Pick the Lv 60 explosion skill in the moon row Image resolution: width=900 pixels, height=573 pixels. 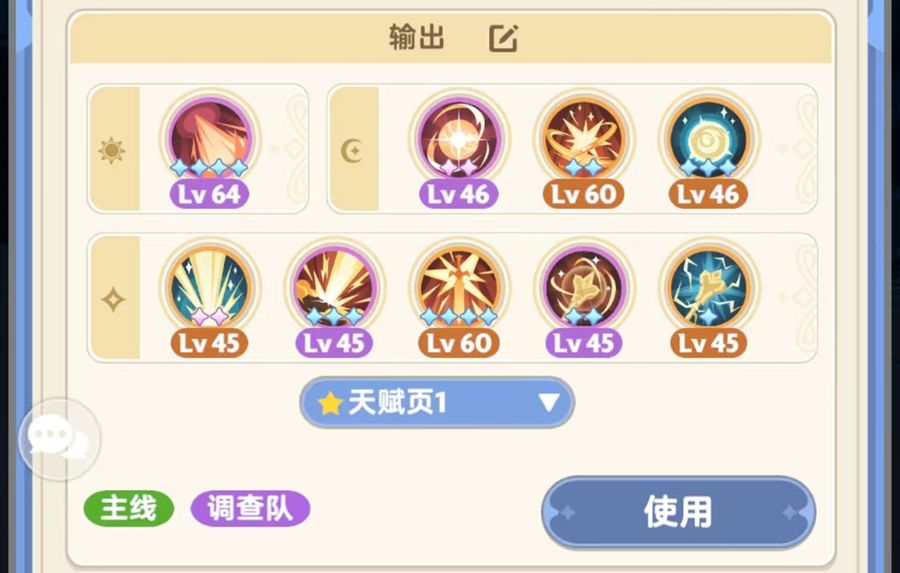click(x=584, y=139)
